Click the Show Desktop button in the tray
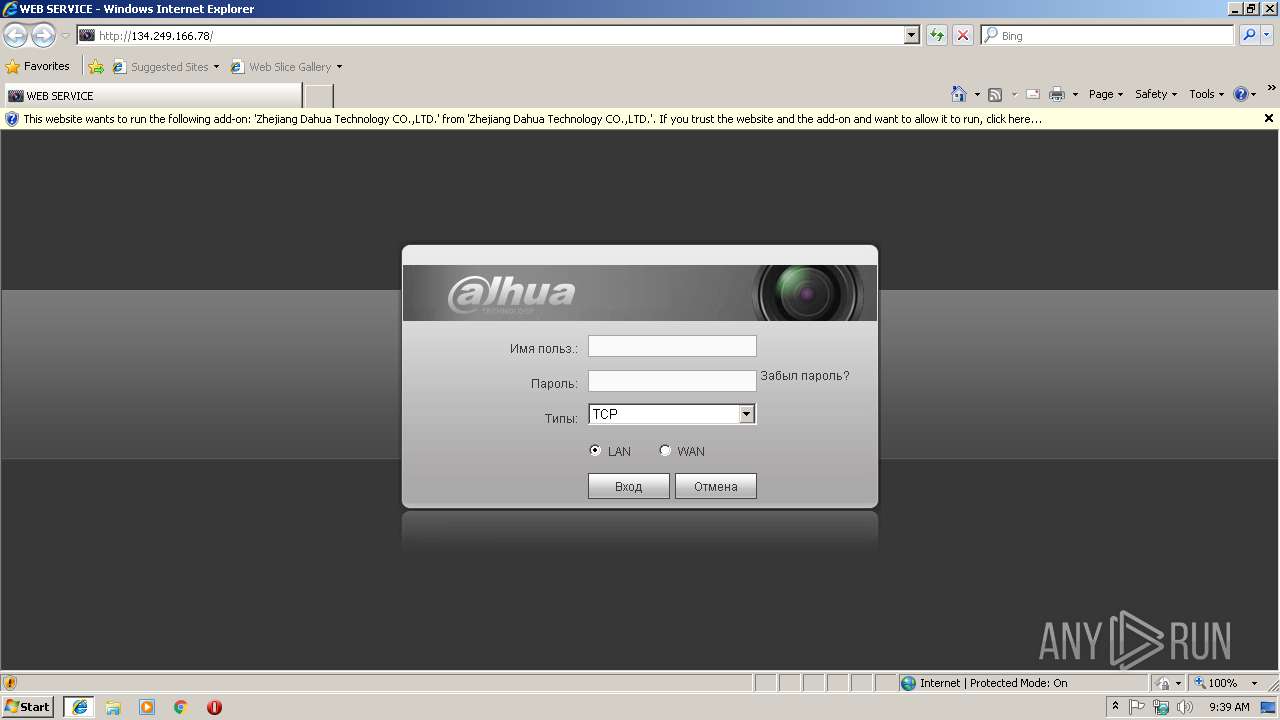The width and height of the screenshot is (1280, 720). pos(1269,707)
